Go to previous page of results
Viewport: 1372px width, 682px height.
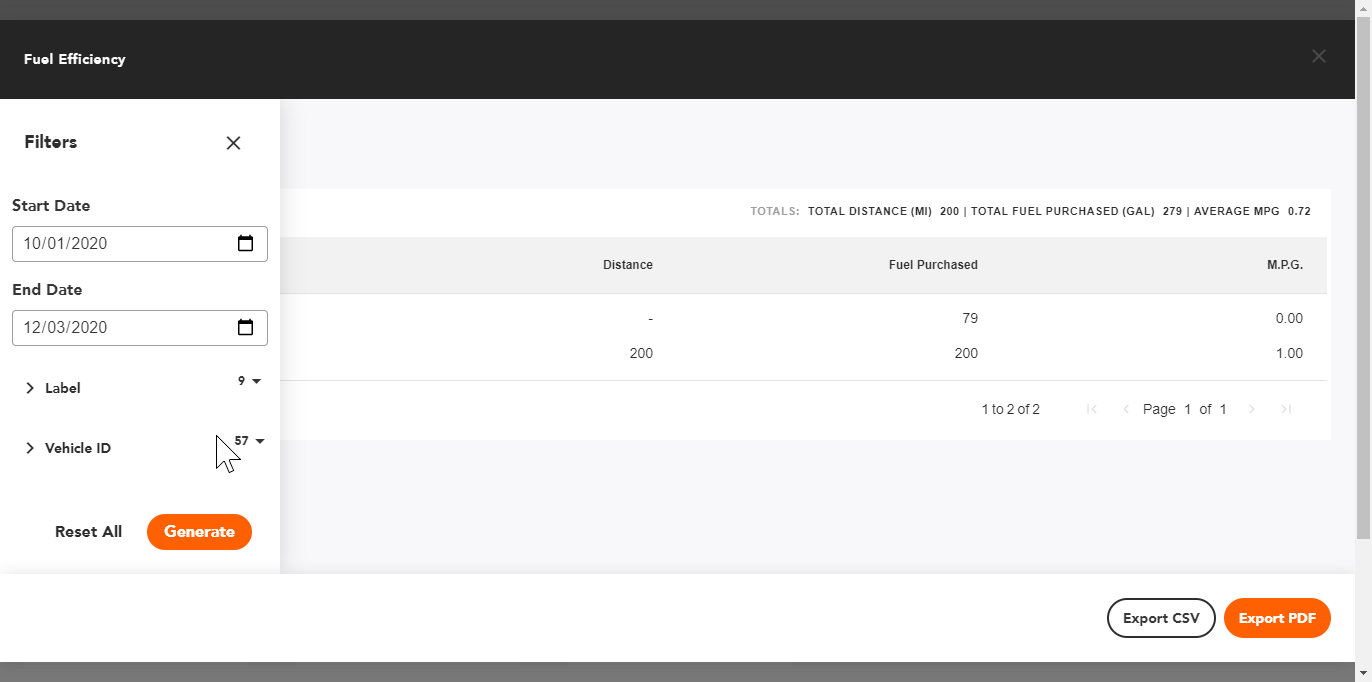(x=1125, y=409)
